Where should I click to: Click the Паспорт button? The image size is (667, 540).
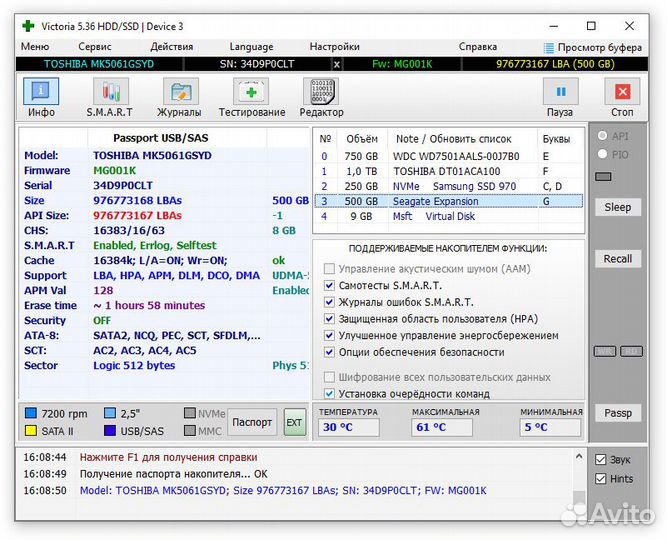pyautogui.click(x=252, y=422)
